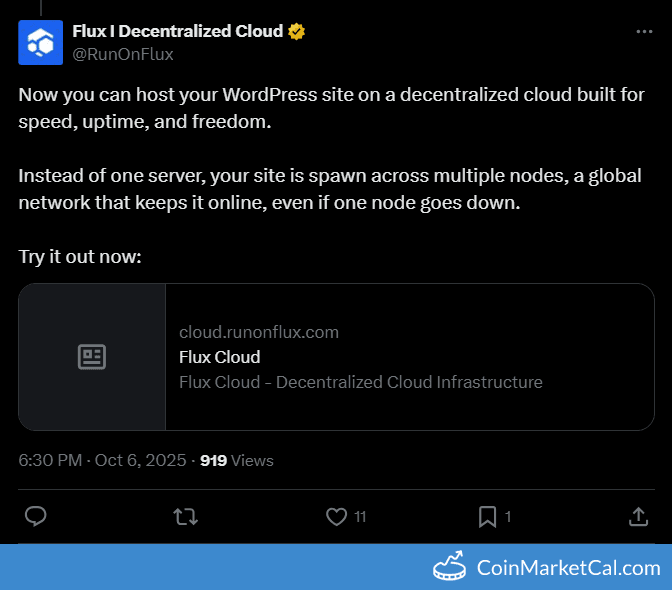Image resolution: width=672 pixels, height=590 pixels.
Task: Click the like count number 11
Action: tap(360, 517)
